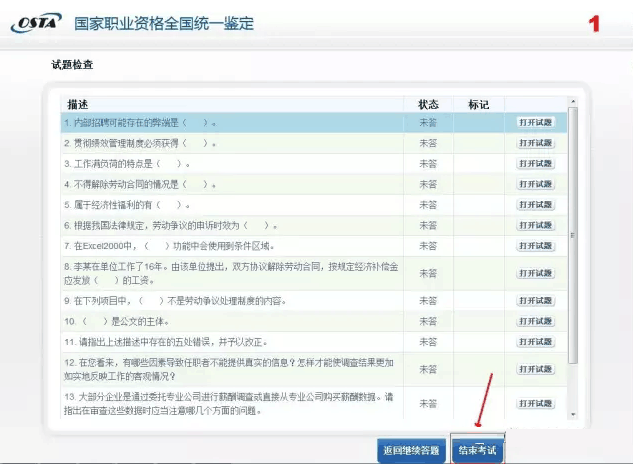Image resolution: width=633 pixels, height=465 pixels.
Task: Open question 5 经济性福利 via 打开试题
Action: (535, 205)
